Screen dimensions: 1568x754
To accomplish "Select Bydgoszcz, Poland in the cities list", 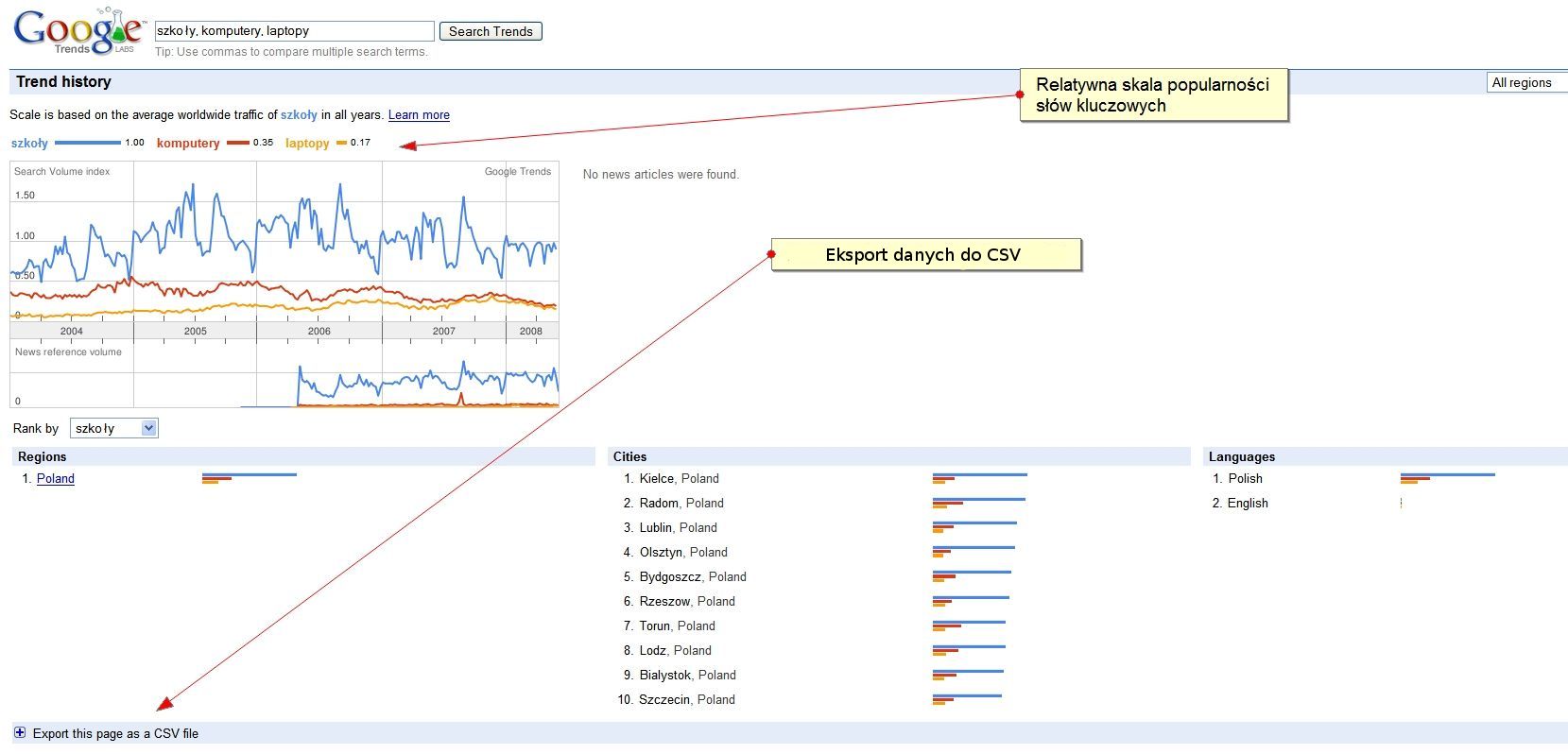I will click(x=693, y=577).
